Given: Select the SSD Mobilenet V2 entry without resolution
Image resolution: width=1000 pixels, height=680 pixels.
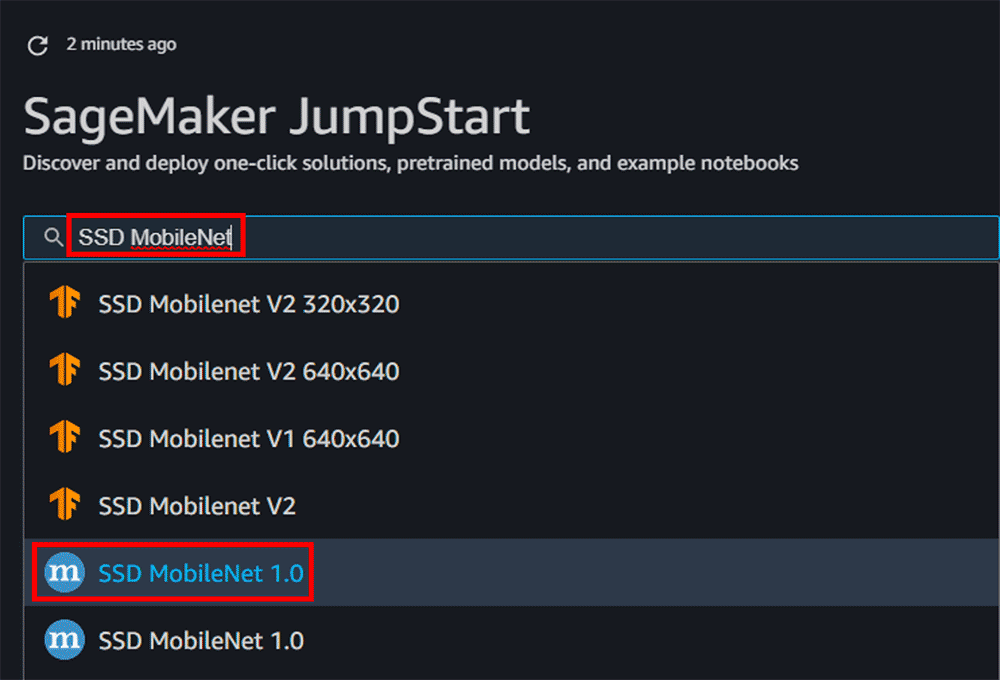Looking at the screenshot, I should pos(197,506).
